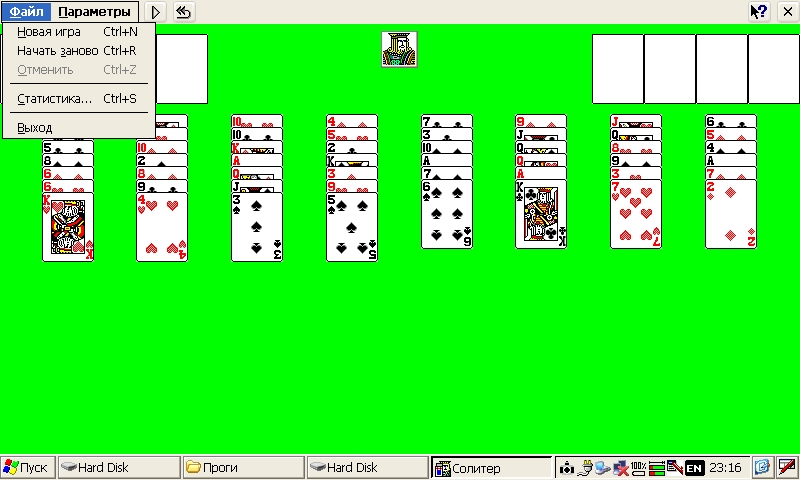Click the black Jack above the 3 of spades
The image size is (800, 480).
pos(257,187)
